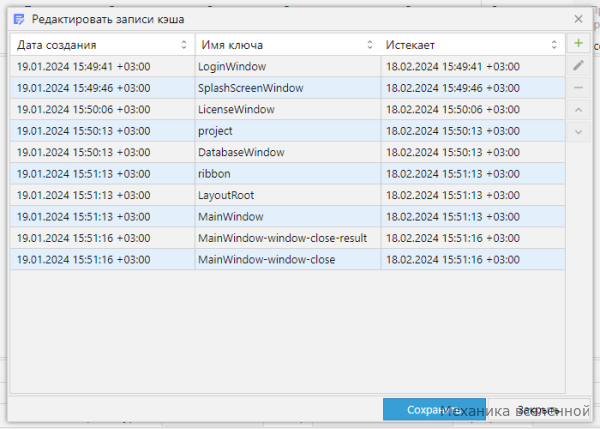The height and width of the screenshot is (429, 600).
Task: Close the cache records editor dialog
Action: 578,19
